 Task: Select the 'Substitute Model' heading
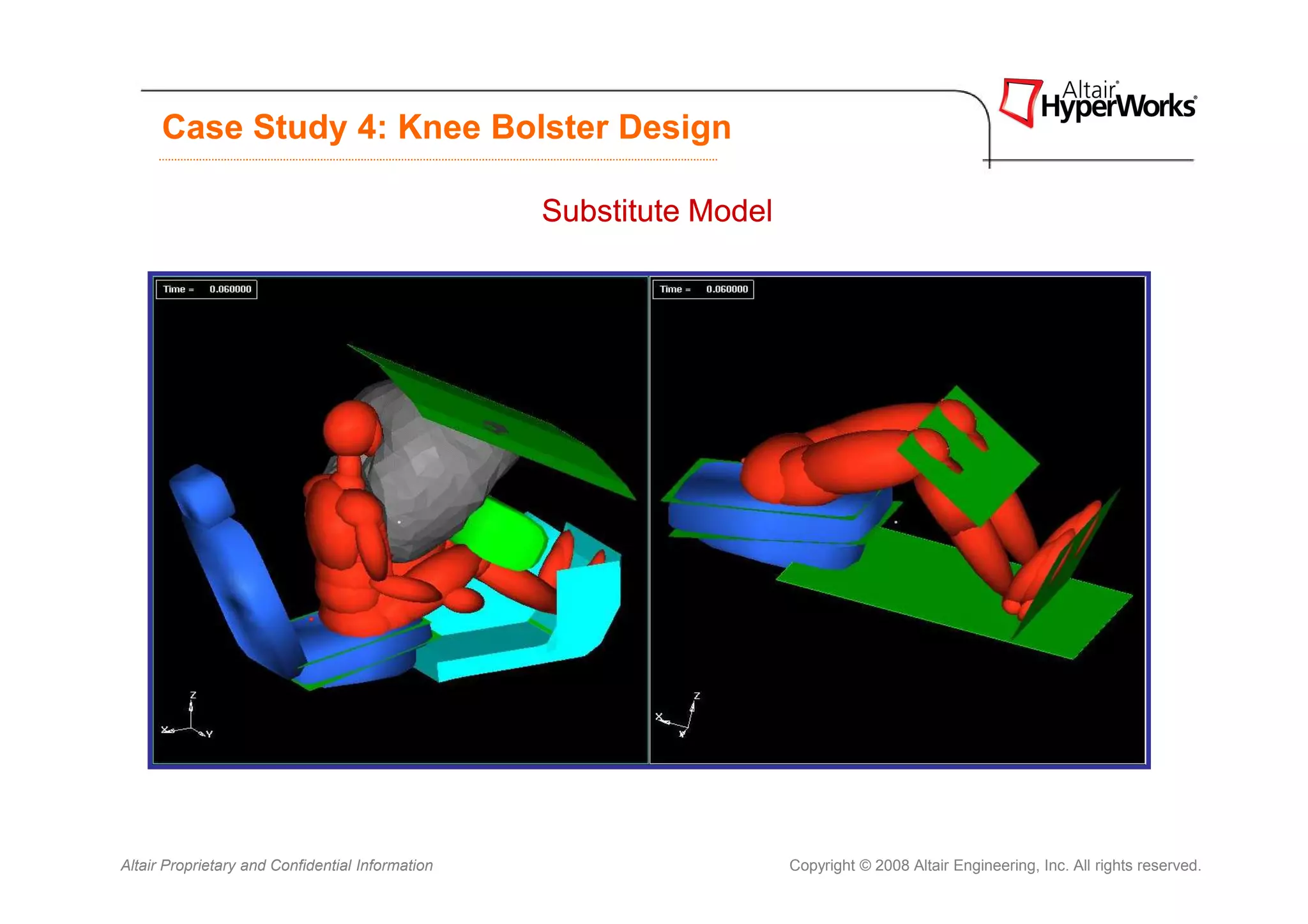tap(657, 211)
